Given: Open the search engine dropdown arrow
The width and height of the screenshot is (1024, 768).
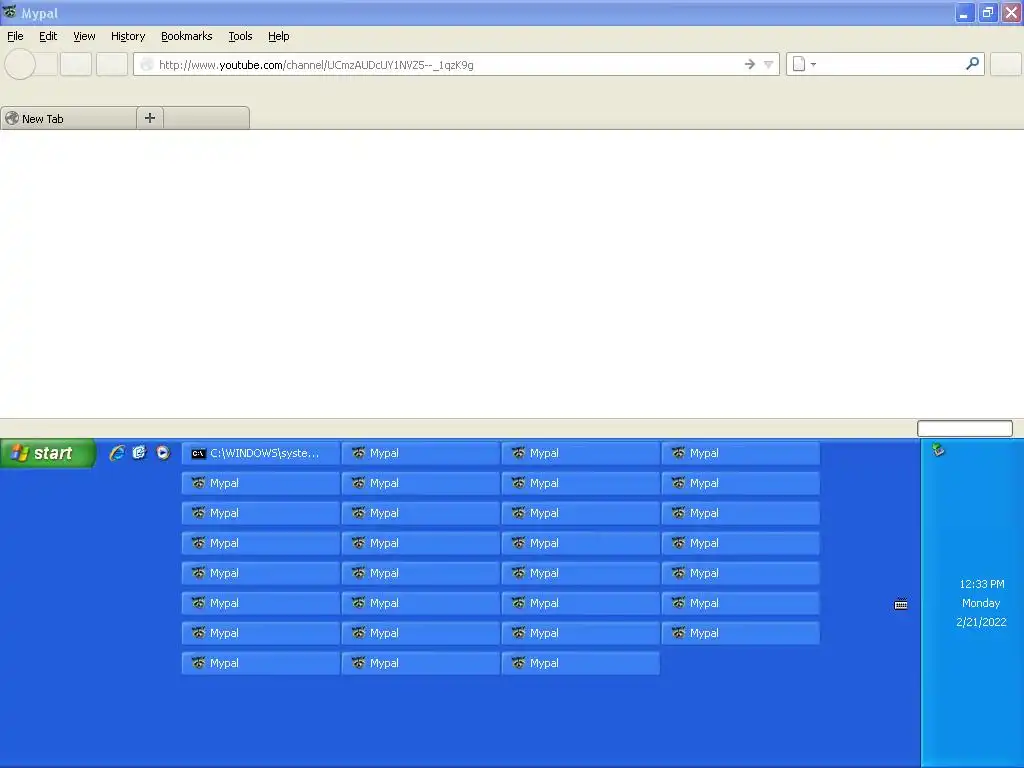Looking at the screenshot, I should pos(813,65).
